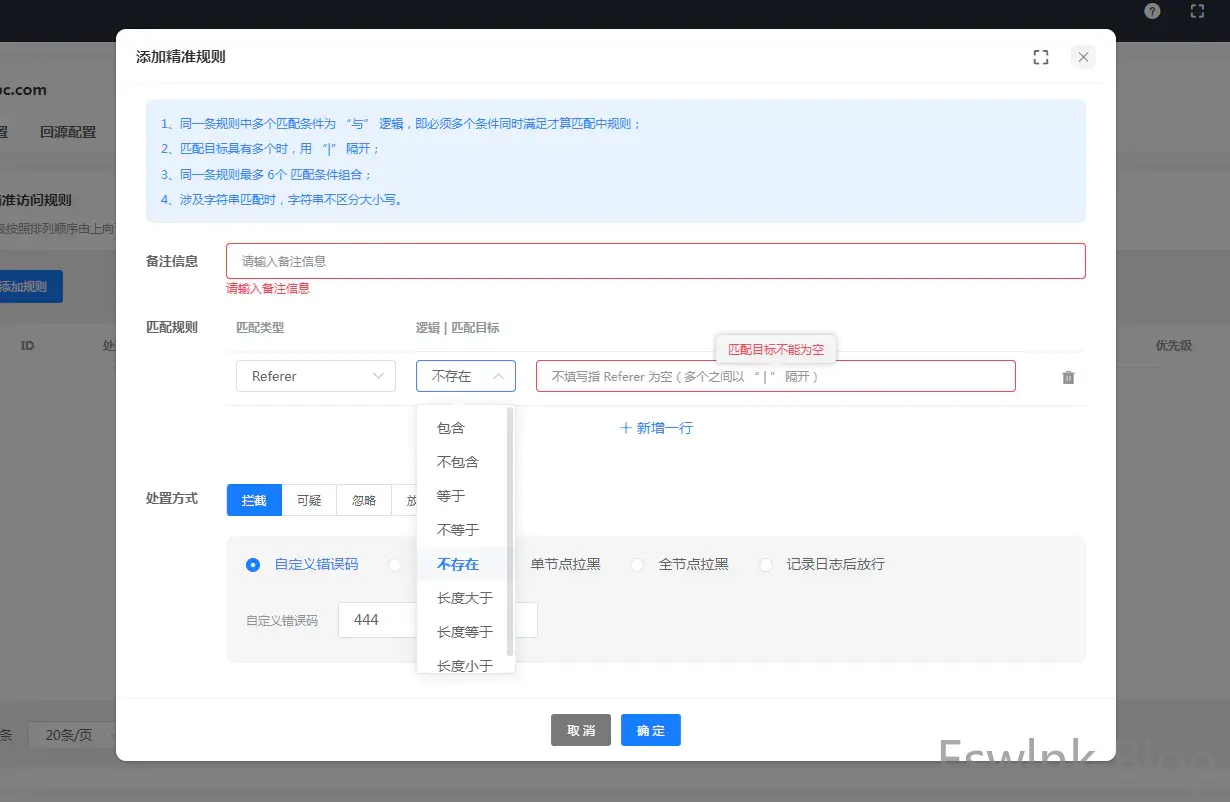Click the 取消 cancel button
This screenshot has height=802, width=1230.
pyautogui.click(x=580, y=731)
